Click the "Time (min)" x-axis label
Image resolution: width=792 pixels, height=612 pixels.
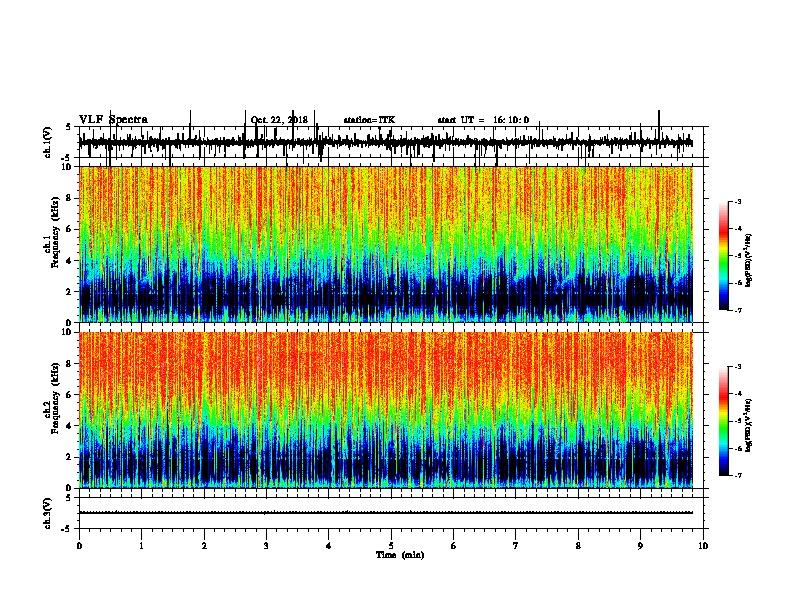click(400, 555)
